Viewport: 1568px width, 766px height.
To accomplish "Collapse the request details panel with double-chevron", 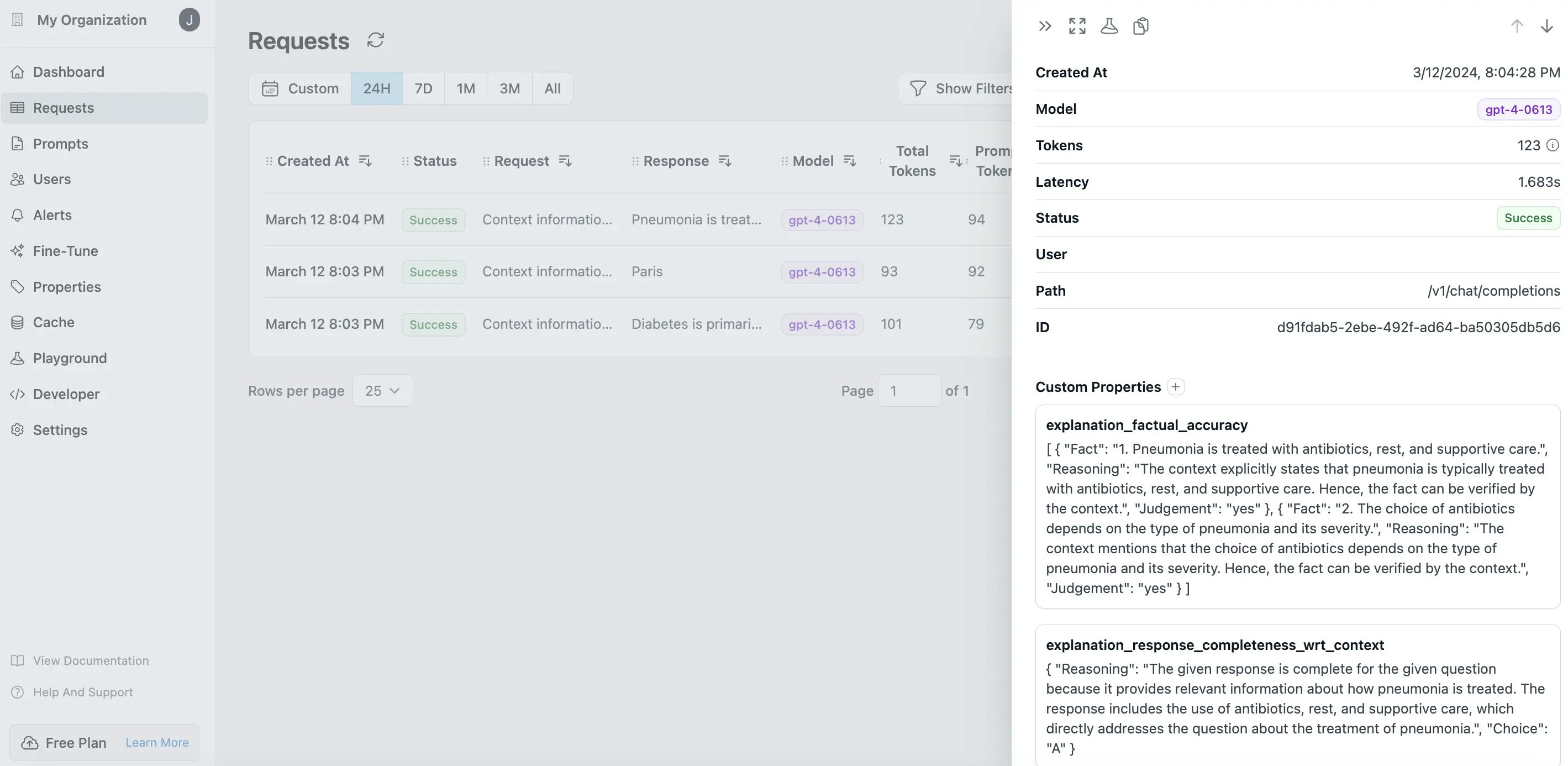I will (x=1045, y=26).
